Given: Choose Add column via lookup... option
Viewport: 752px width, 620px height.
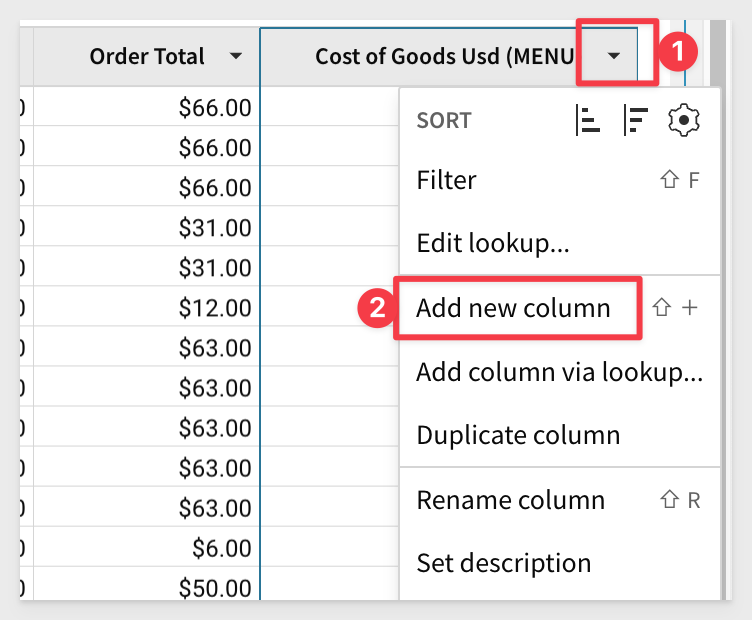Looking at the screenshot, I should (559, 373).
